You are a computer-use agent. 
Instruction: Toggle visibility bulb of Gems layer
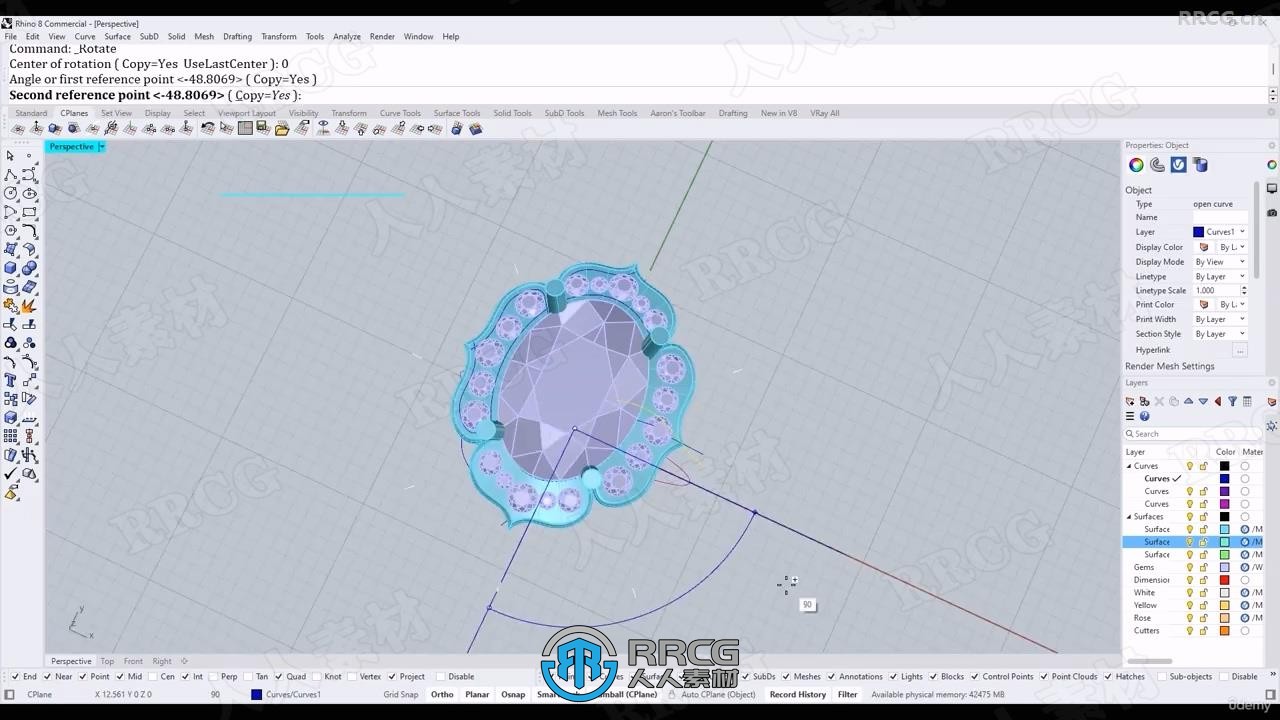pos(1189,567)
